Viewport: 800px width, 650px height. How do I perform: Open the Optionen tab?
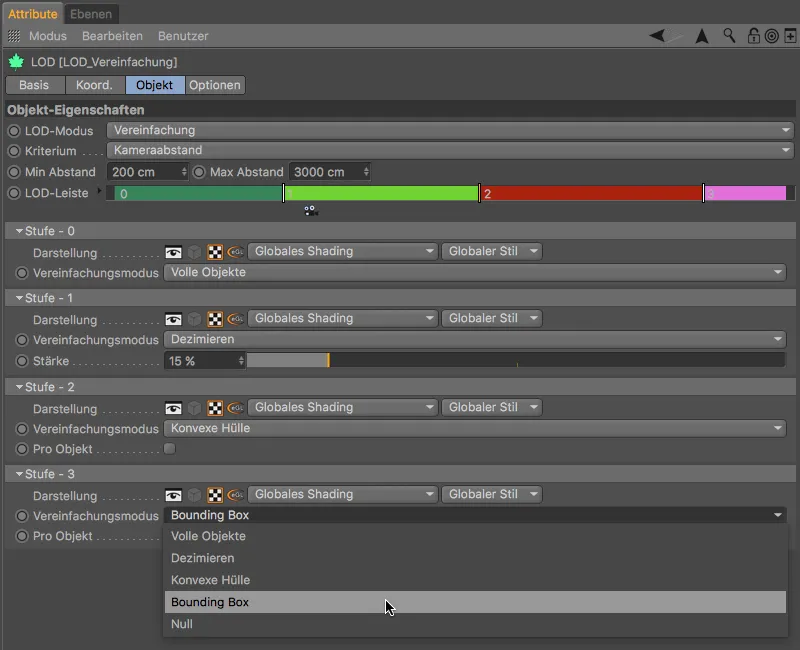coord(215,85)
